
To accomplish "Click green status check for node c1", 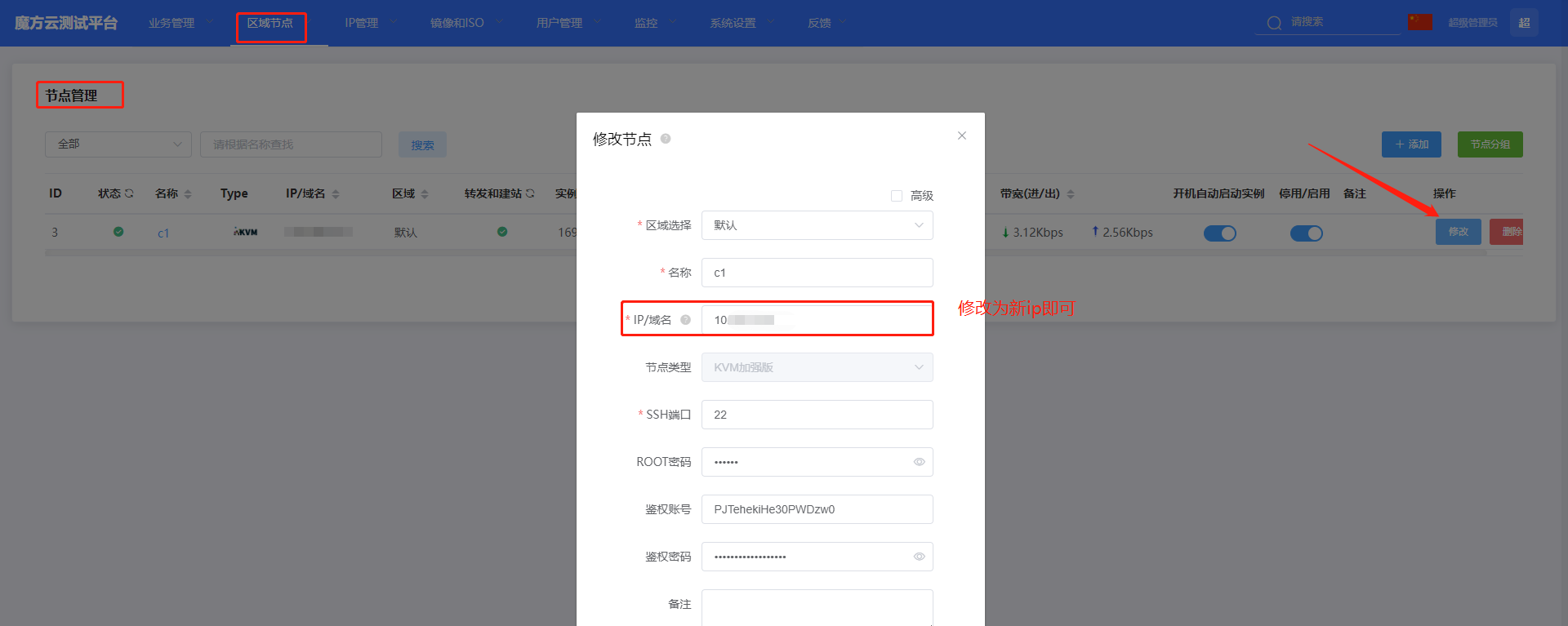I will (118, 232).
